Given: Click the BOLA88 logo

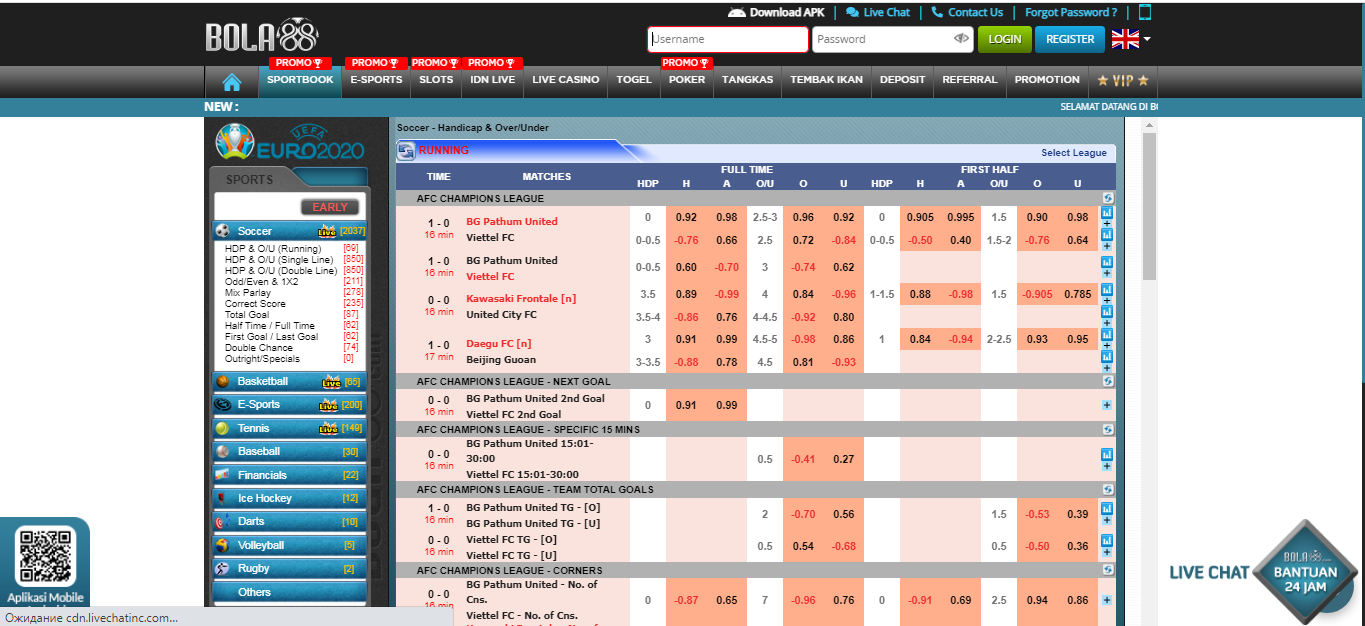Looking at the screenshot, I should [x=262, y=36].
